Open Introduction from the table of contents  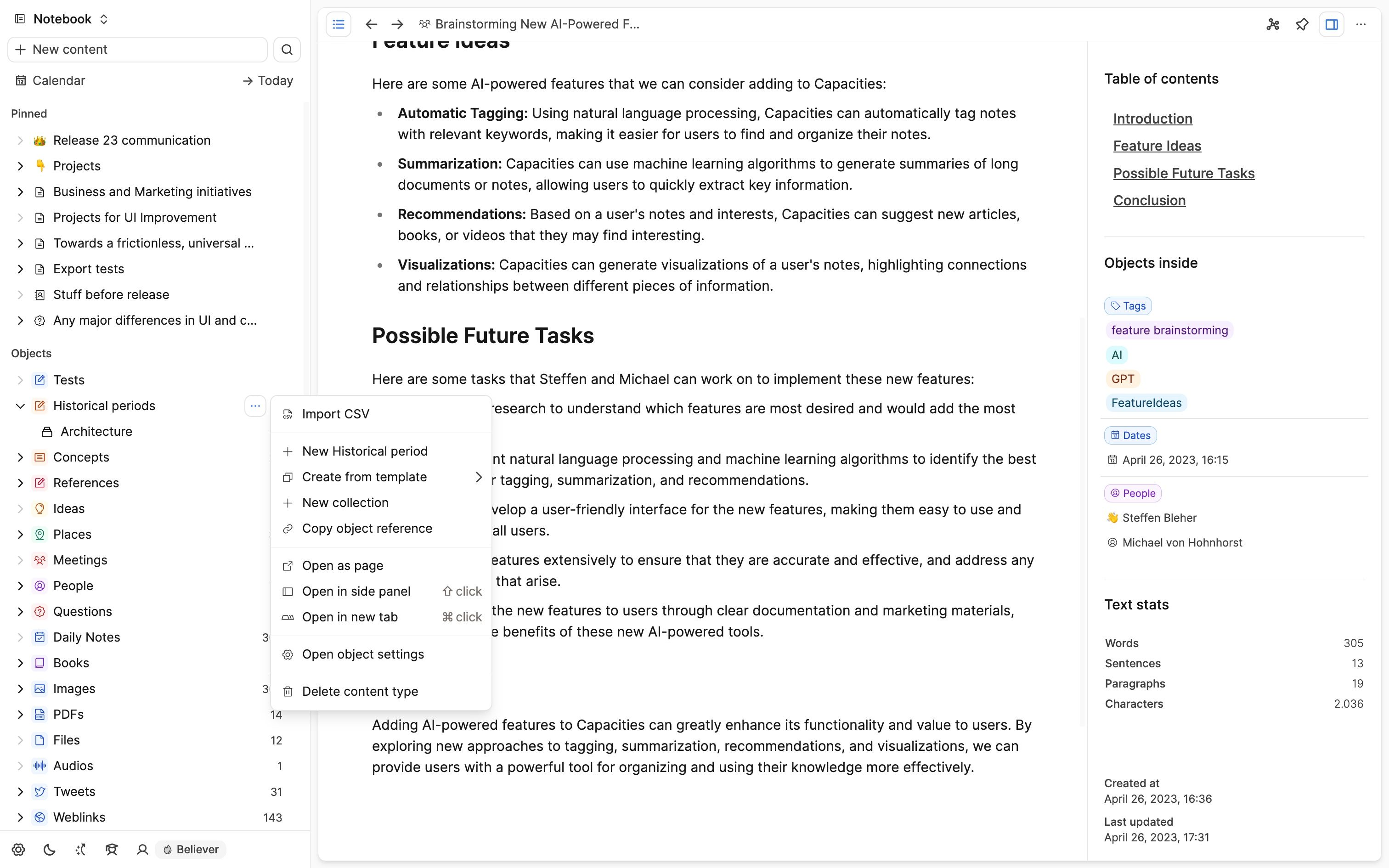click(1152, 119)
